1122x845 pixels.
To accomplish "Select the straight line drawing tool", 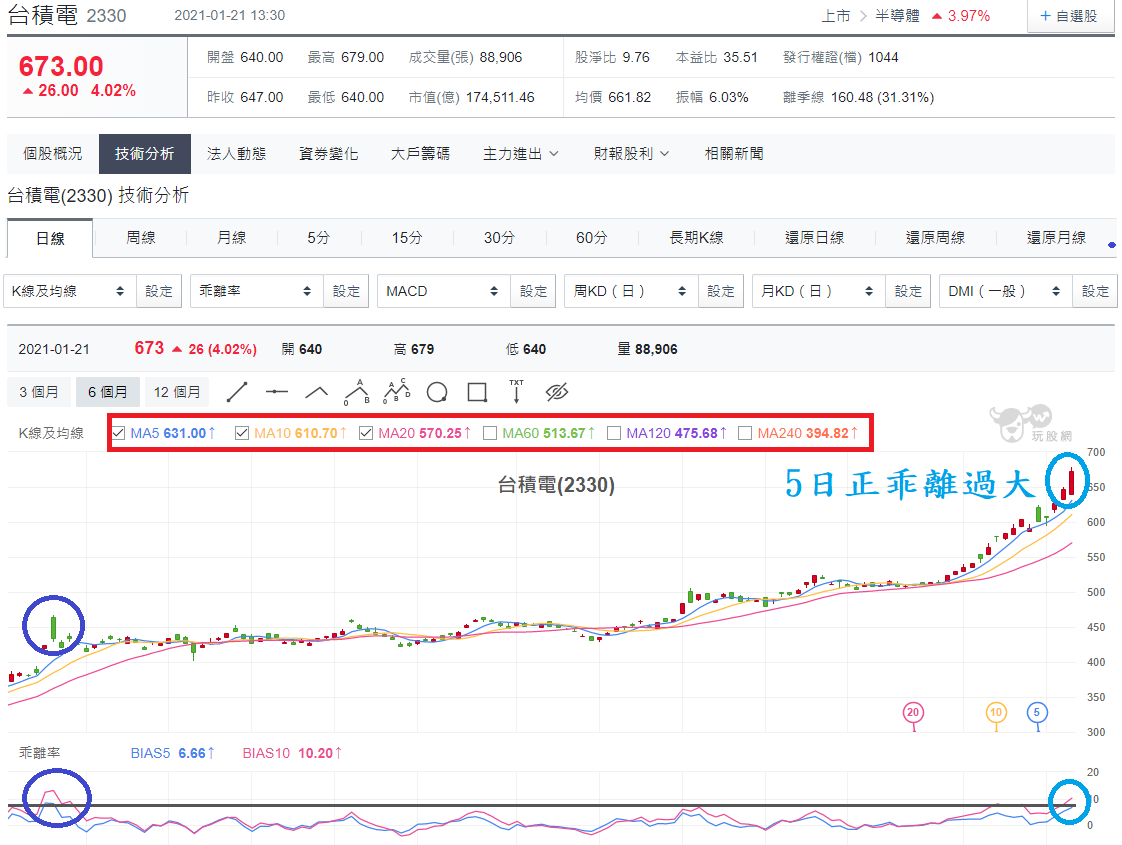I will (237, 392).
